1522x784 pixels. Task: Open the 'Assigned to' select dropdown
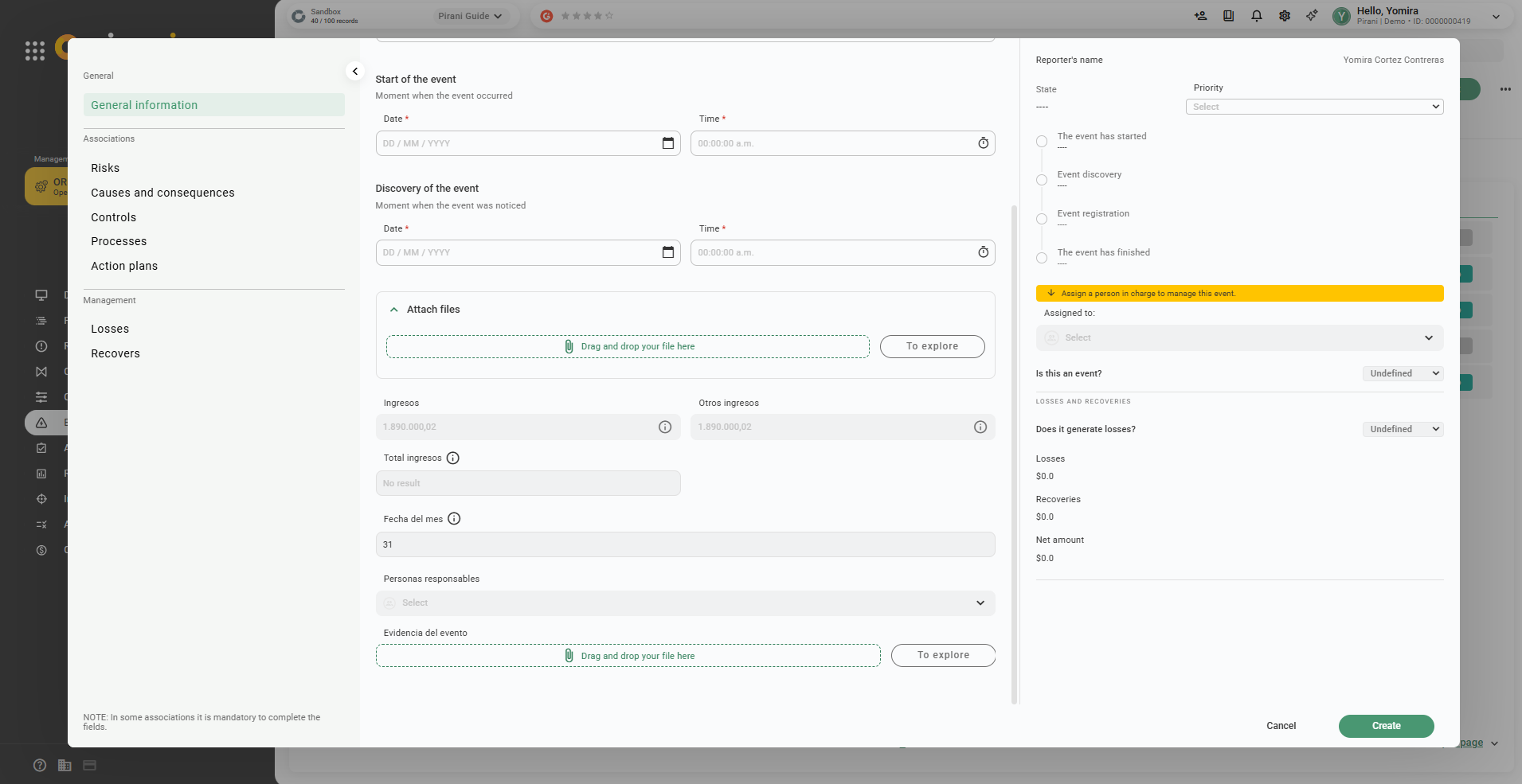pyautogui.click(x=1239, y=338)
